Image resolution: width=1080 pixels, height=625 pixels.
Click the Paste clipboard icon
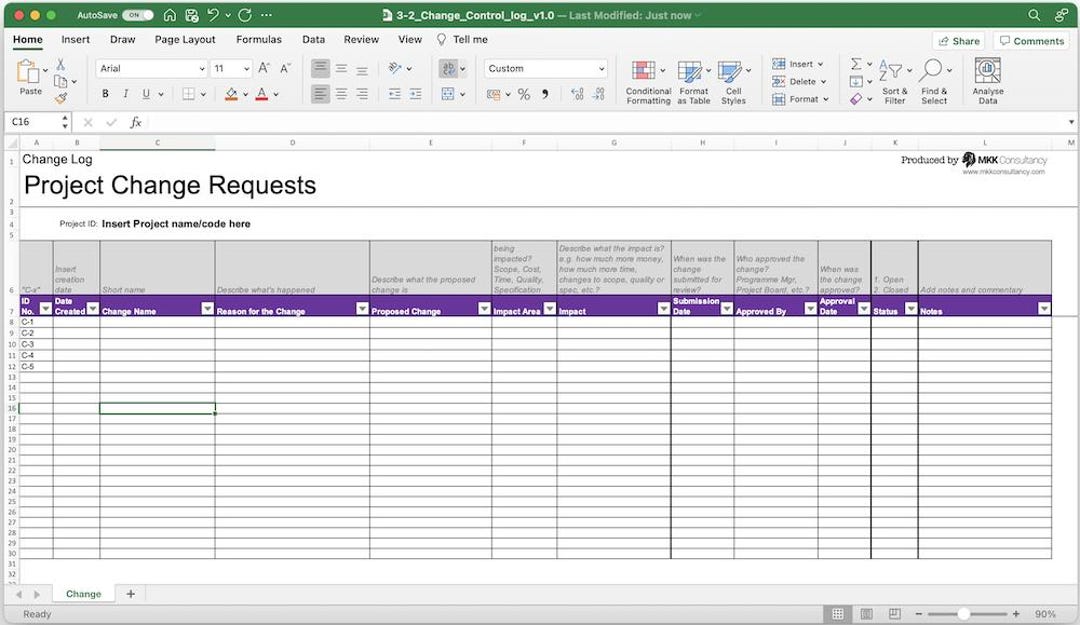tap(28, 71)
